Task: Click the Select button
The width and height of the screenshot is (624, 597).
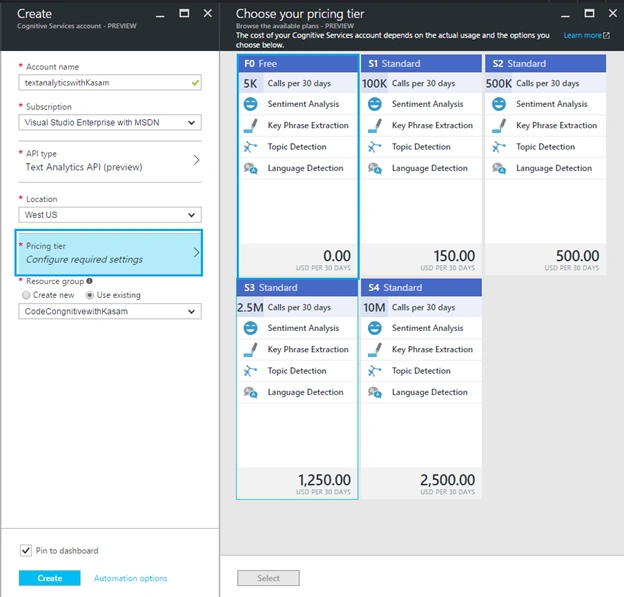Action: click(x=268, y=578)
